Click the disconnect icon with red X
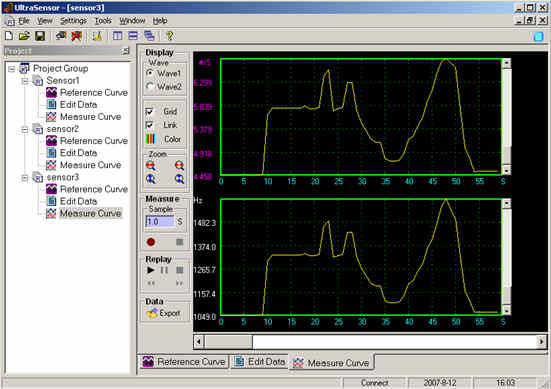551x389 pixels. [76, 35]
